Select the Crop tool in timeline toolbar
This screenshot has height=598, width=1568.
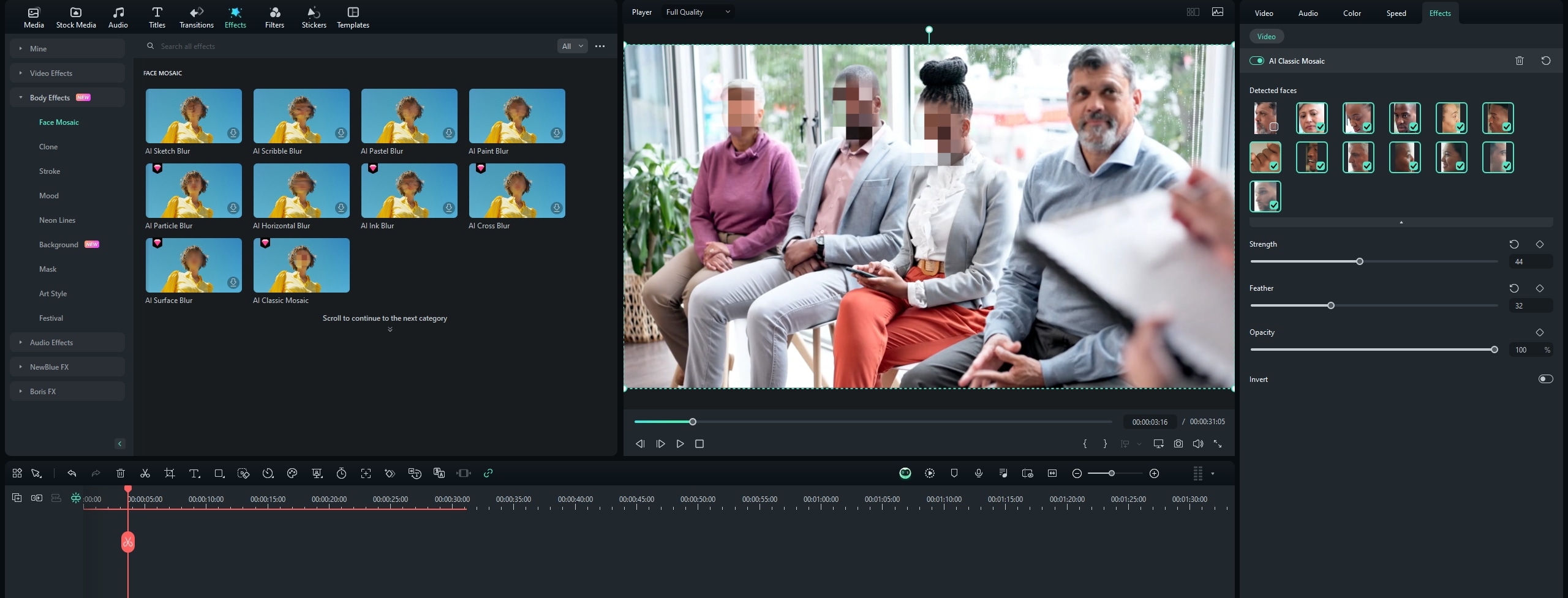(170, 473)
